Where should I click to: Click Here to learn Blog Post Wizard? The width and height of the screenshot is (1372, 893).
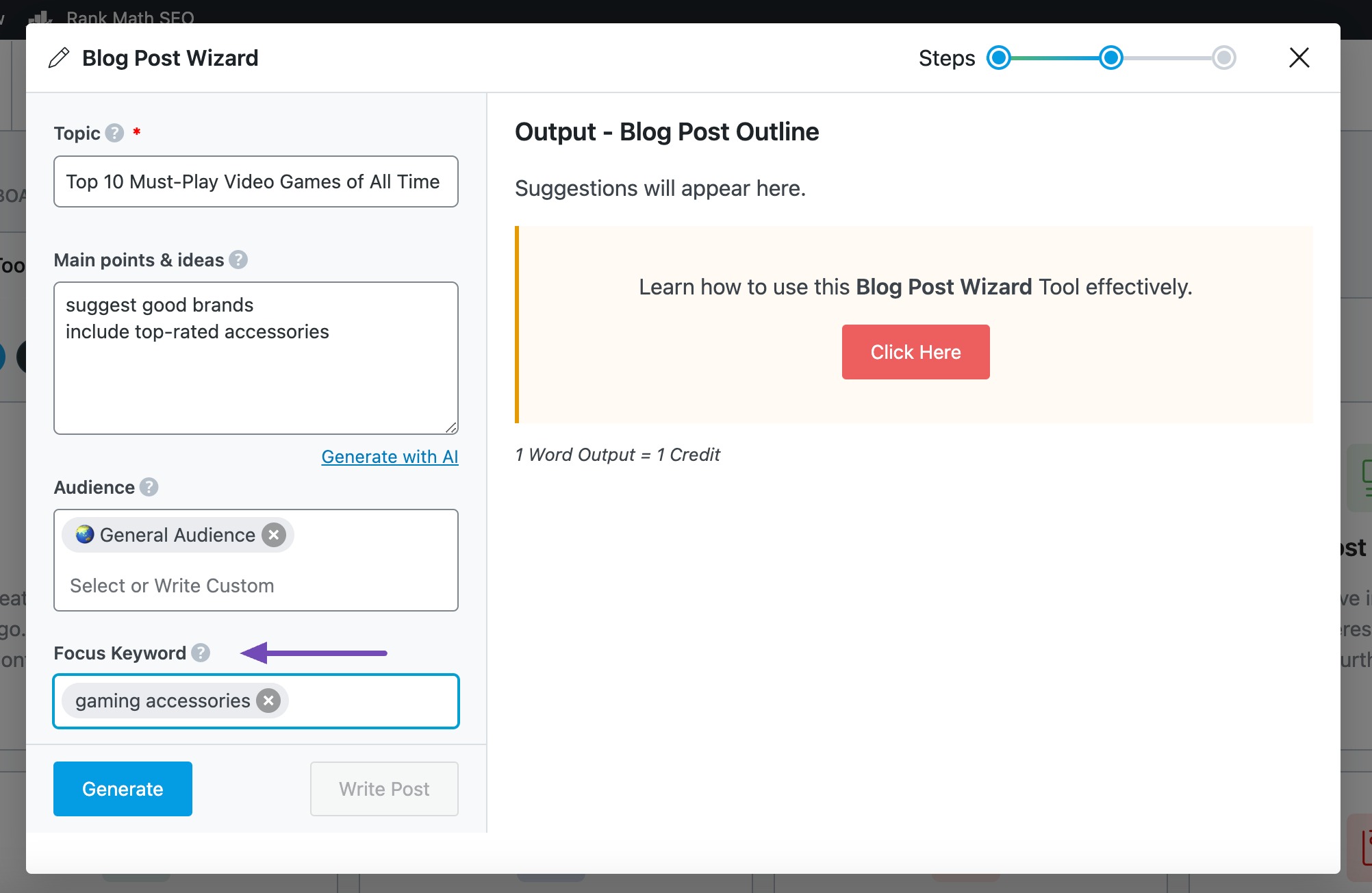tap(915, 352)
